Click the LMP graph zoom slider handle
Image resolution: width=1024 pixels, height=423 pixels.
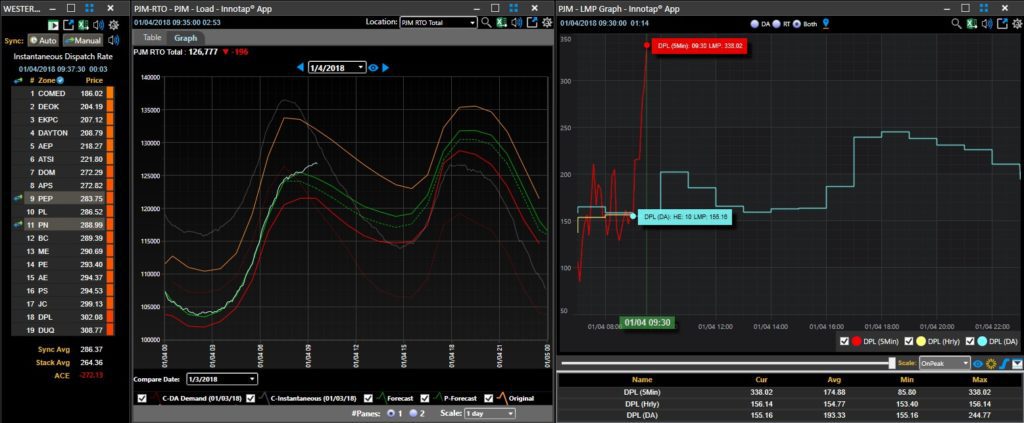pos(892,364)
